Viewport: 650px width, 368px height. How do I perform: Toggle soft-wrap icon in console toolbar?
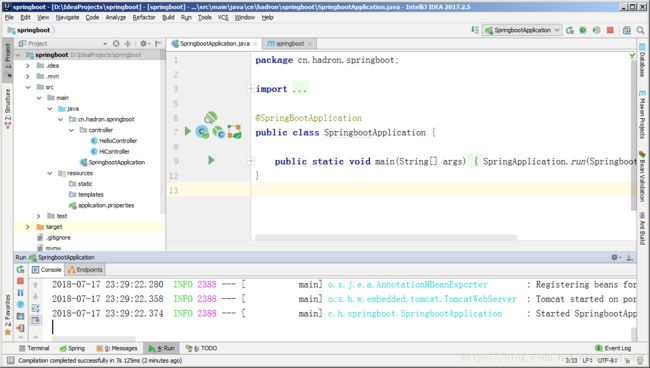35,308
